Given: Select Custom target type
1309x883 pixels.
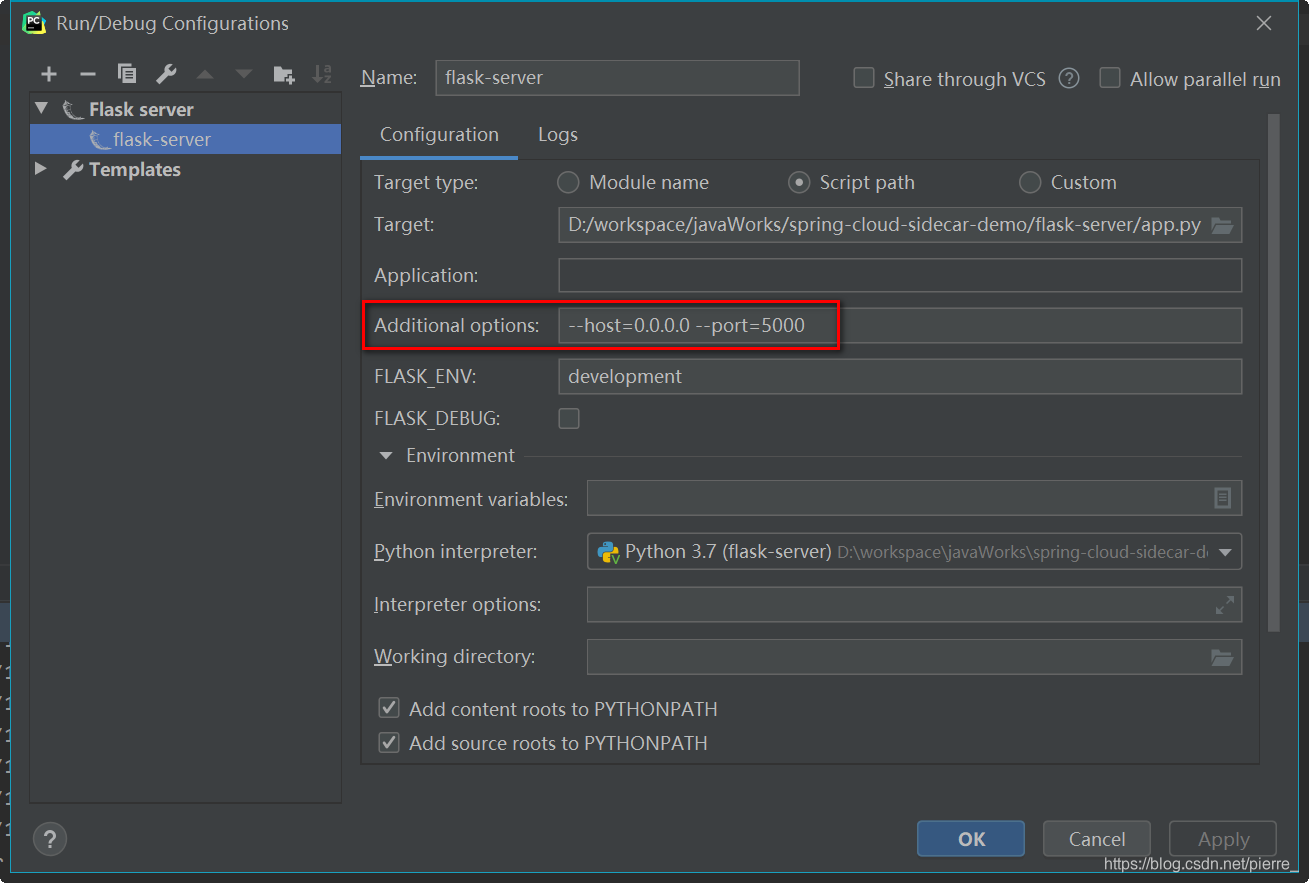Looking at the screenshot, I should point(1030,182).
